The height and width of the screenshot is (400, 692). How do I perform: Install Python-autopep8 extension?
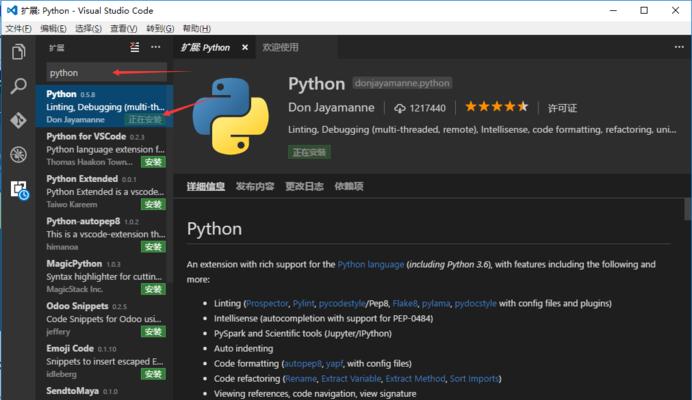coord(153,247)
